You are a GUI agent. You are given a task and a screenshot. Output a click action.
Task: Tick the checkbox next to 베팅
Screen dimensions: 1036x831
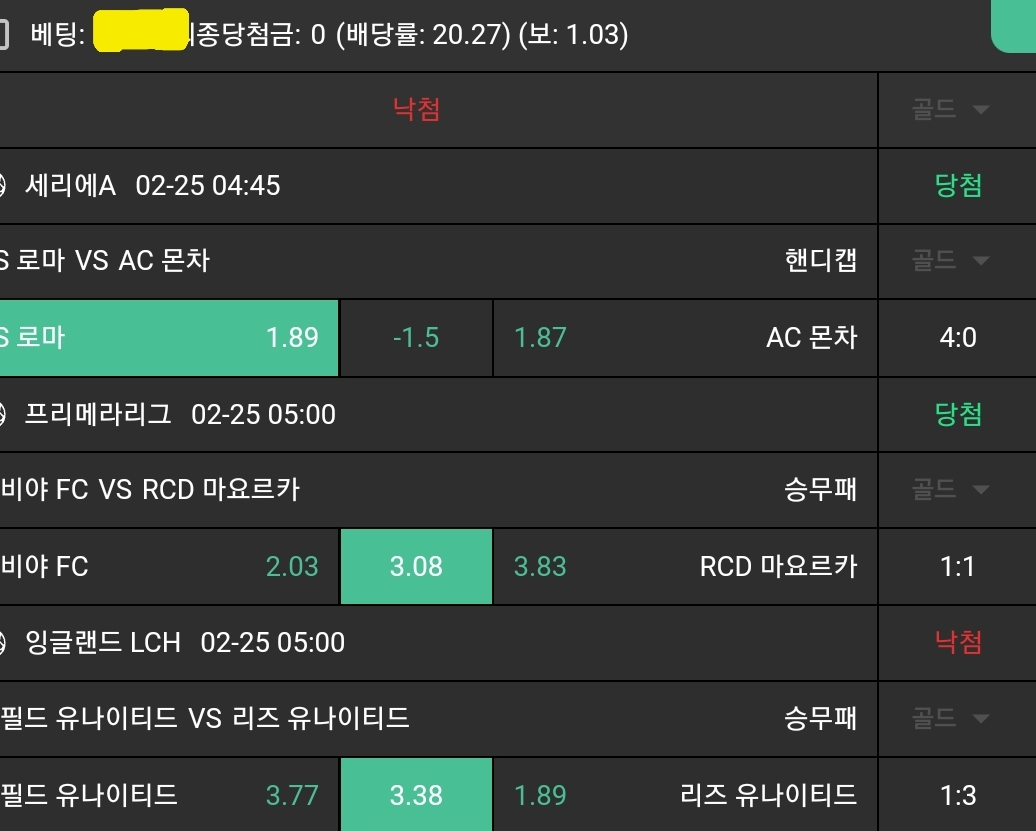click(3, 36)
